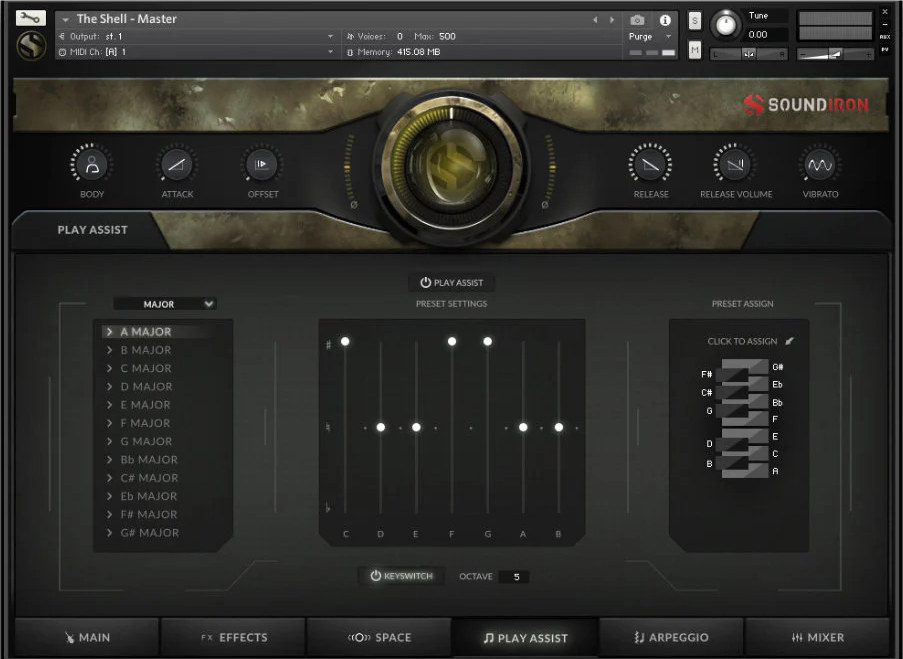903x659 pixels.
Task: Open the Major scale type dropdown
Action: click(x=167, y=304)
